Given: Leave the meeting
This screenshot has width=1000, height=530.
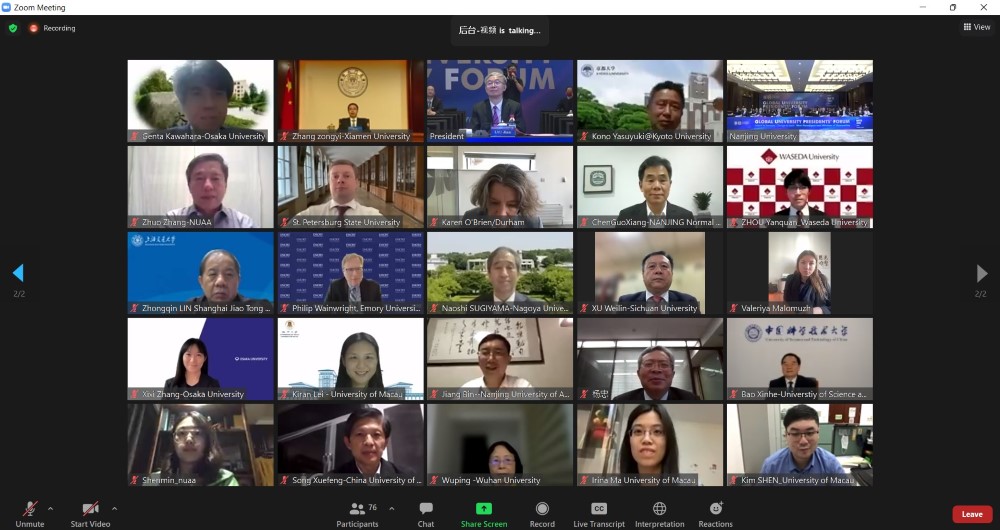Looking at the screenshot, I should 971,514.
